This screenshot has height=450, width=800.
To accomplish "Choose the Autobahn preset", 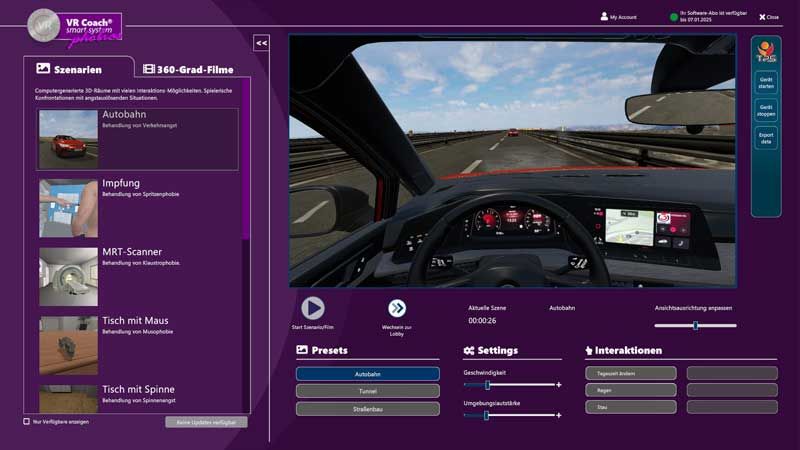I will pos(367,374).
